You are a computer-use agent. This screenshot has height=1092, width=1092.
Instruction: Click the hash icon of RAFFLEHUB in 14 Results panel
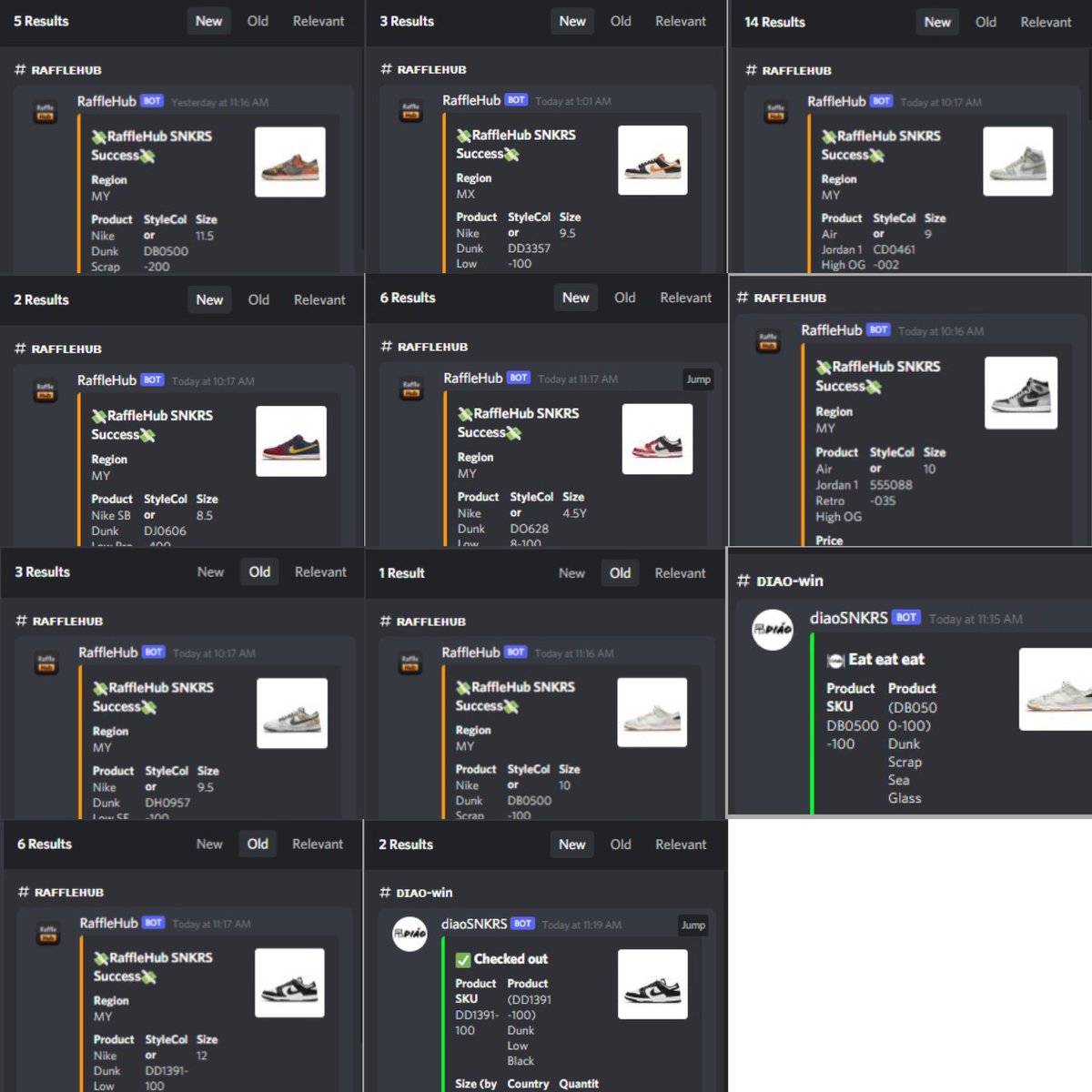pyautogui.click(x=751, y=70)
